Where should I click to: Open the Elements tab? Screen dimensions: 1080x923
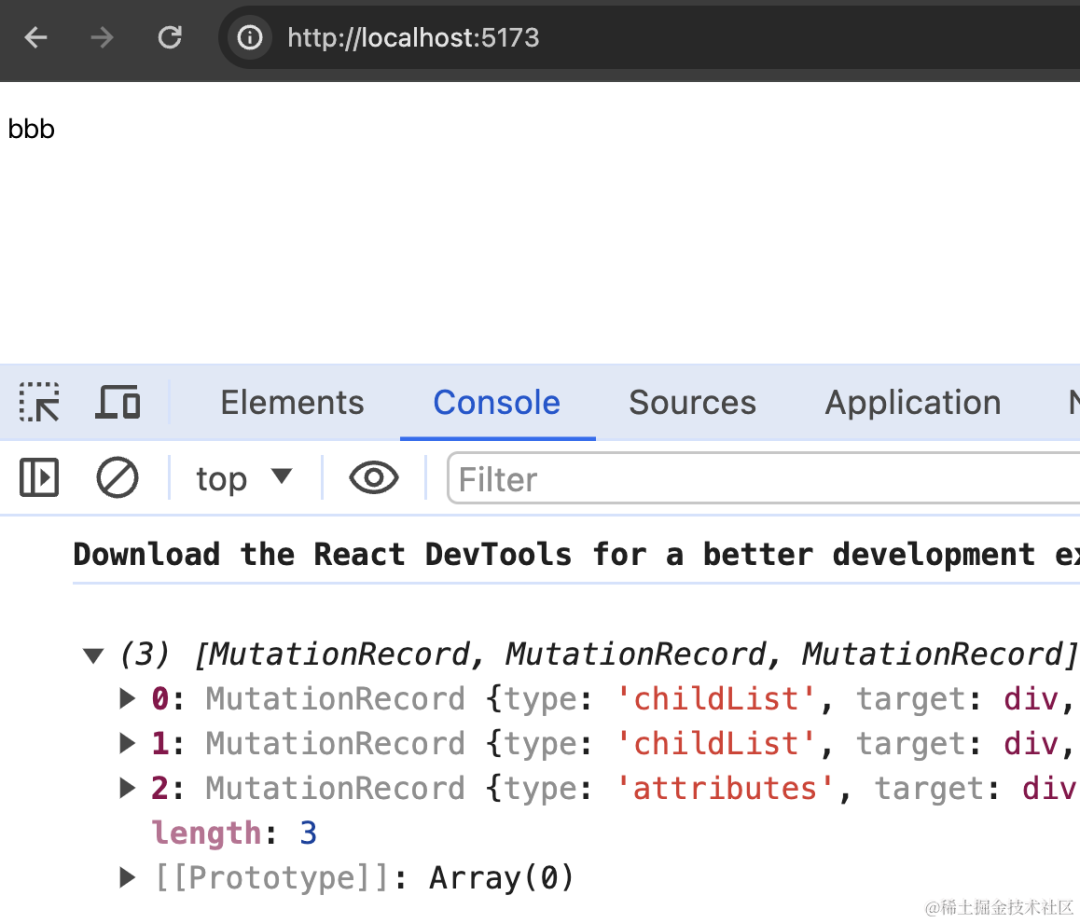[292, 402]
